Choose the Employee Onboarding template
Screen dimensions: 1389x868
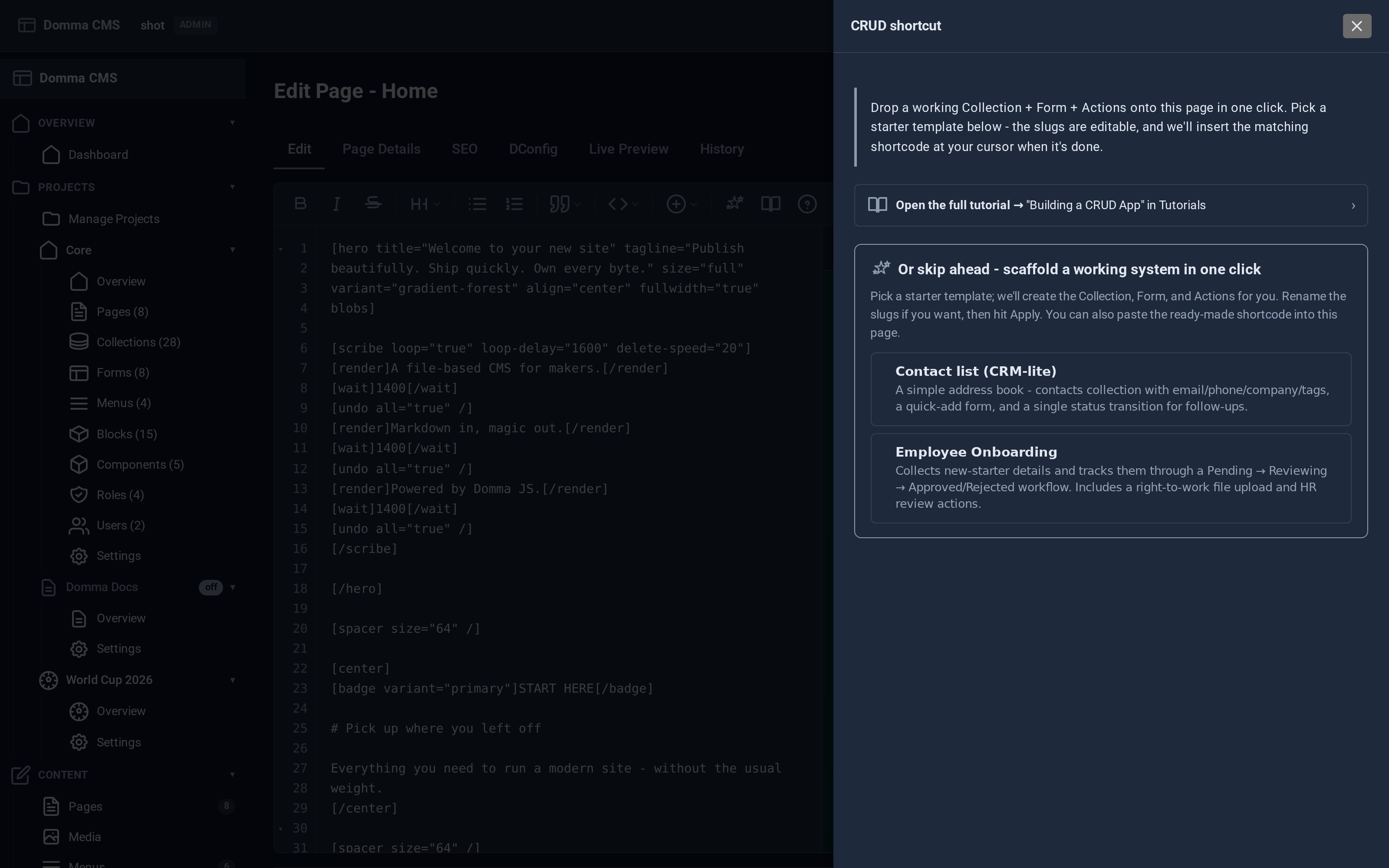[x=1111, y=478]
